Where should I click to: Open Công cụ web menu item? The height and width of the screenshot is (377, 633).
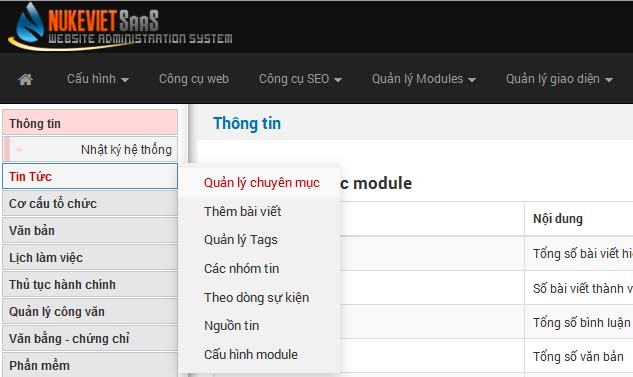click(x=194, y=79)
